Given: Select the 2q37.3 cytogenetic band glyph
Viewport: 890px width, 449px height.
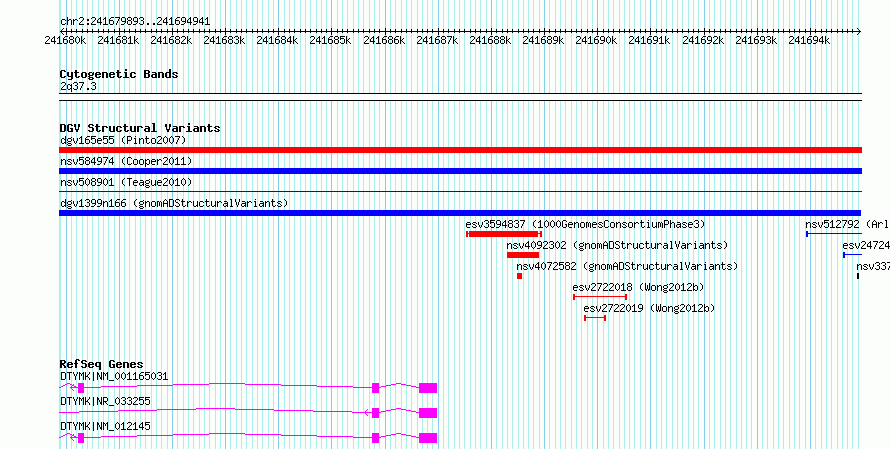Looking at the screenshot, I should pos(460,97).
